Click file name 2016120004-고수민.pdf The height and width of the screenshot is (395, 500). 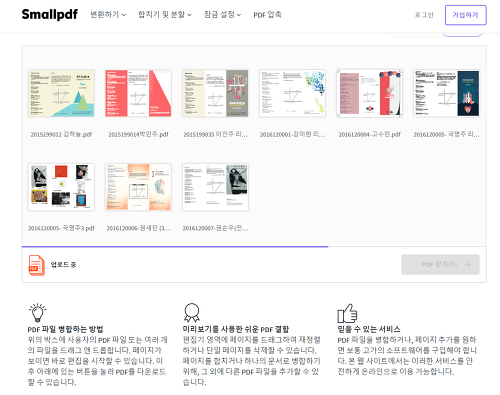click(x=369, y=134)
